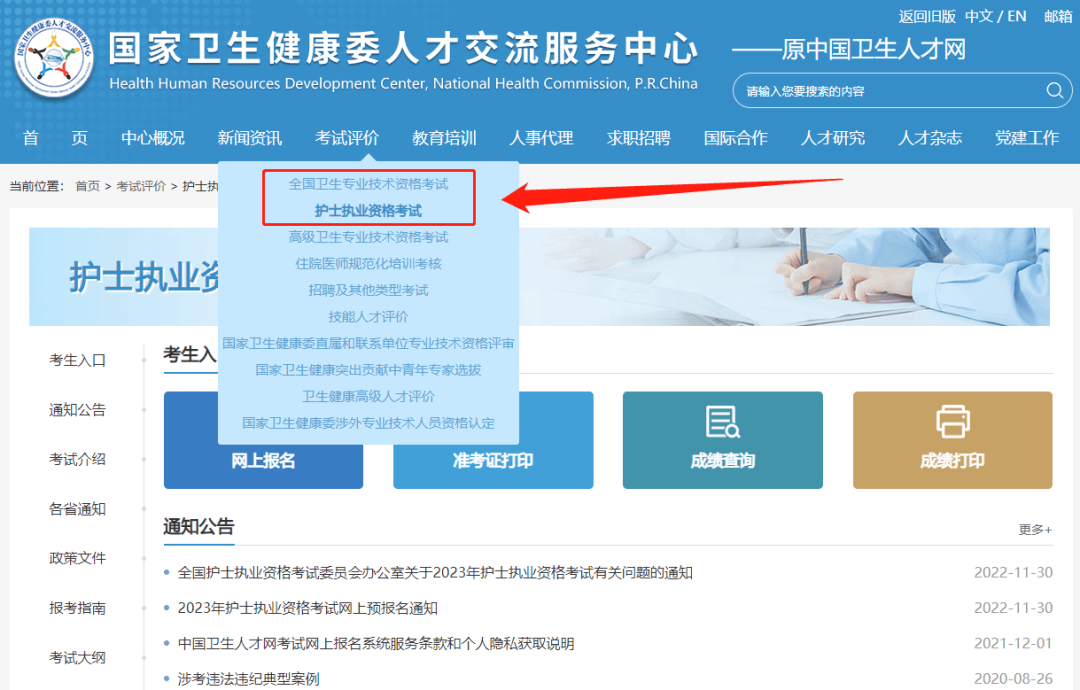Select 报考指南 in left sidebar
Viewport: 1080px width, 690px height.
(77, 608)
